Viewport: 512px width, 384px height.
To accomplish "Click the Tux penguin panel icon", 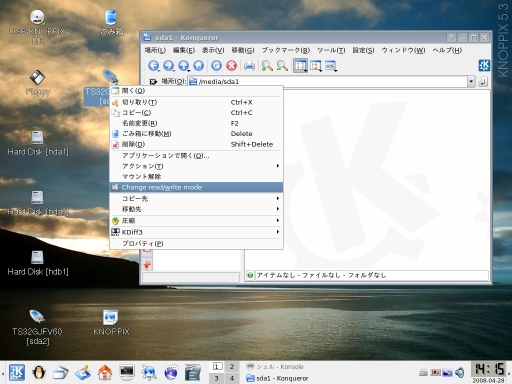I will 39,372.
